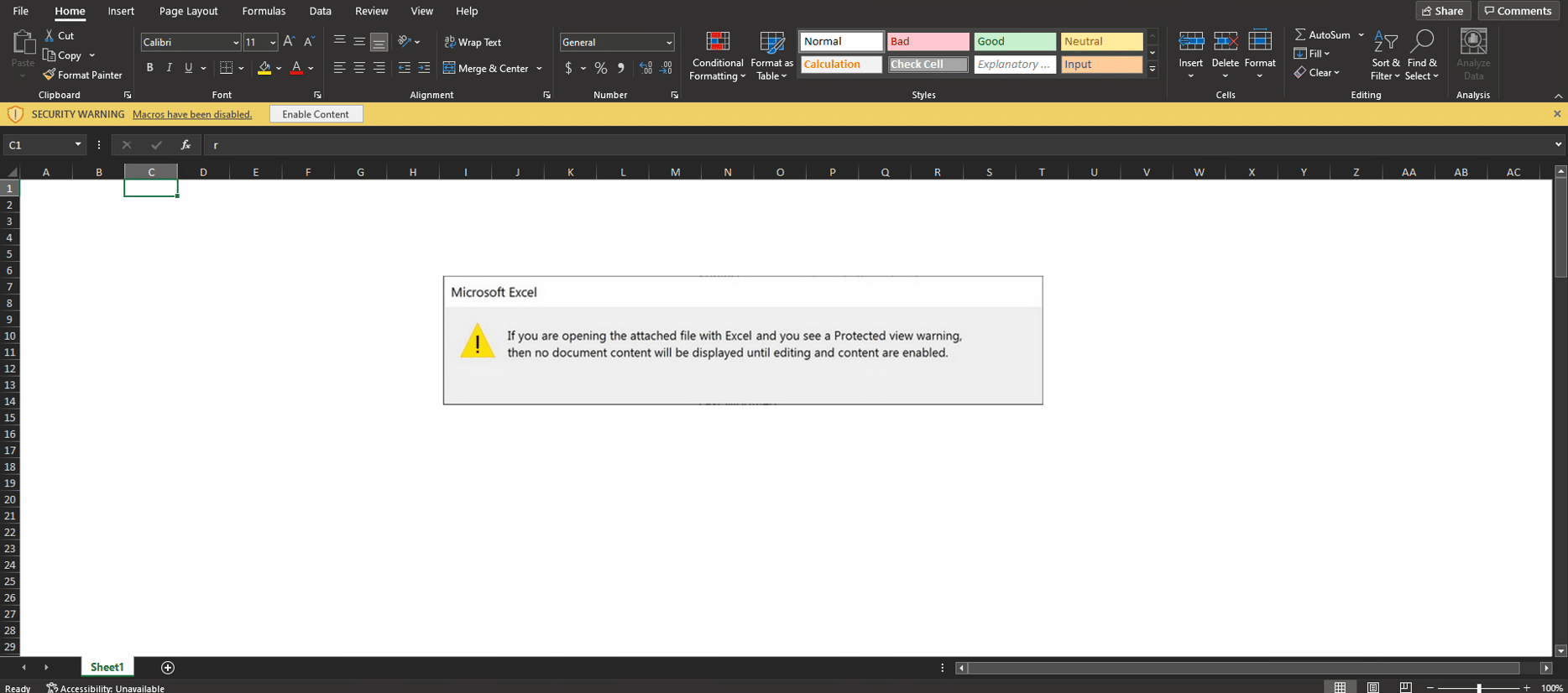Open the Calibri font name dropdown

point(236,42)
